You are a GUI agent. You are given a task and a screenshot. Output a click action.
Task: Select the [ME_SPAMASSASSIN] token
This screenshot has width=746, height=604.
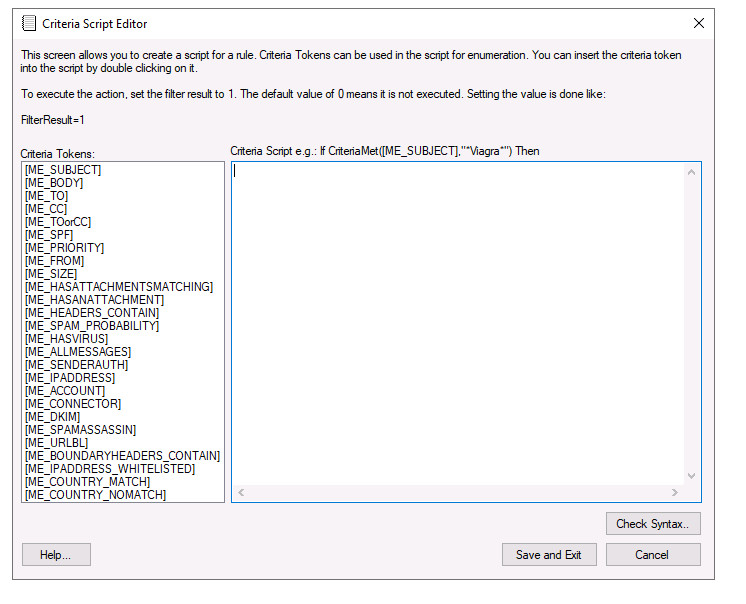point(80,430)
